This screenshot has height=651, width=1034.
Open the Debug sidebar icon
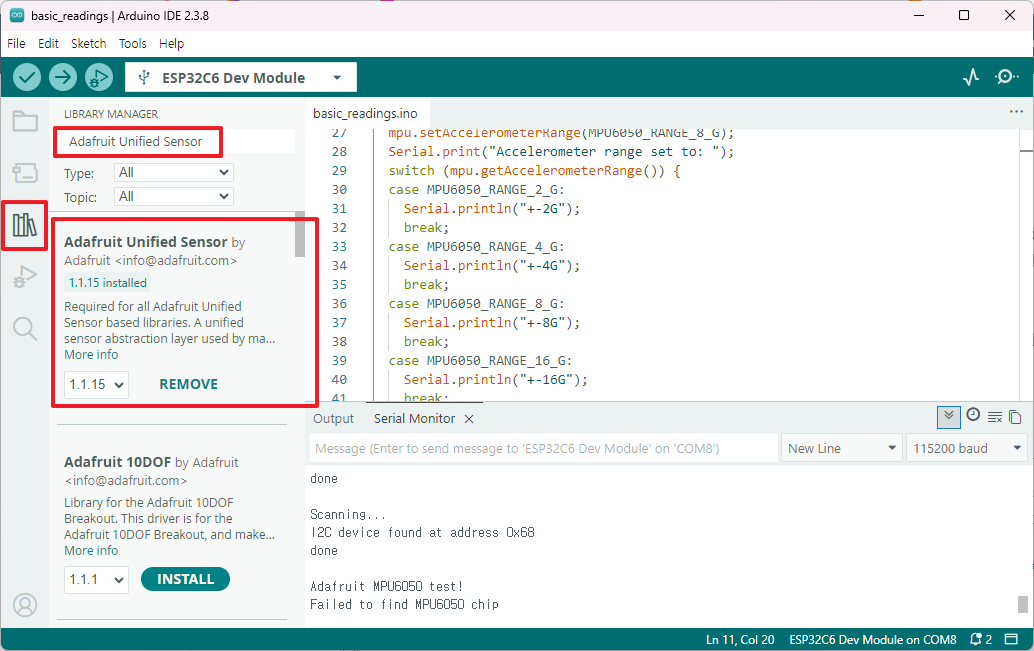coord(25,276)
